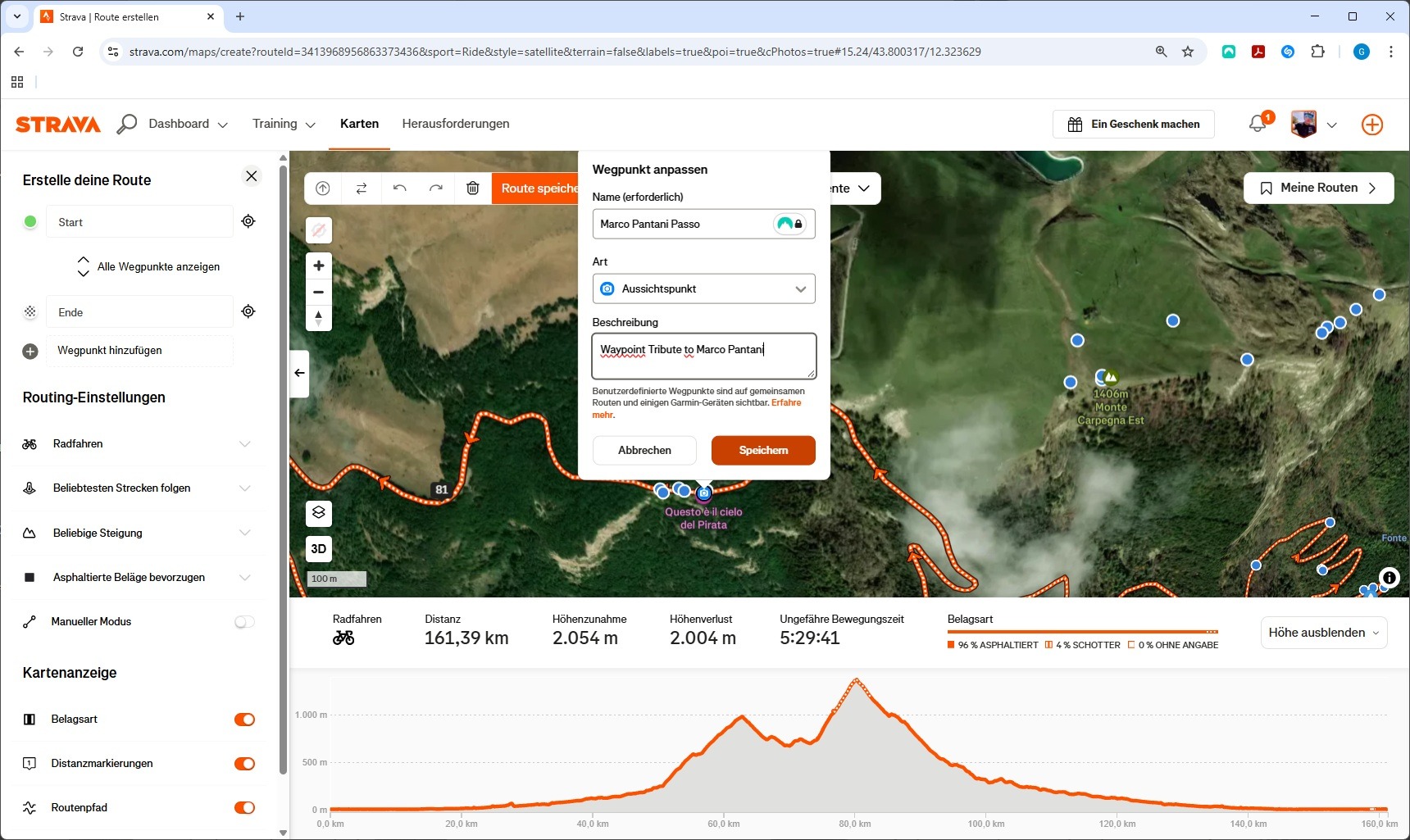Open the Herausforderungen menu item
This screenshot has height=840, width=1410.
456,124
